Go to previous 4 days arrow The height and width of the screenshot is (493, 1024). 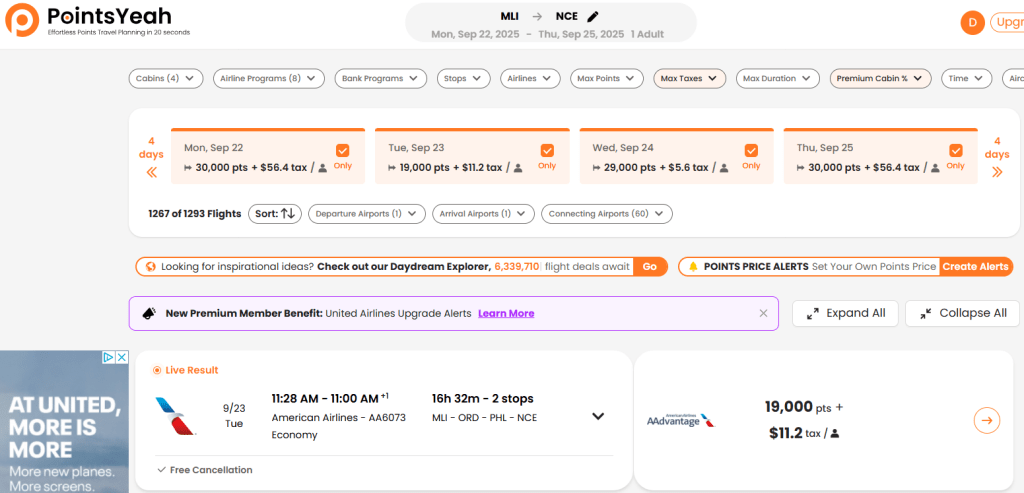coord(151,172)
